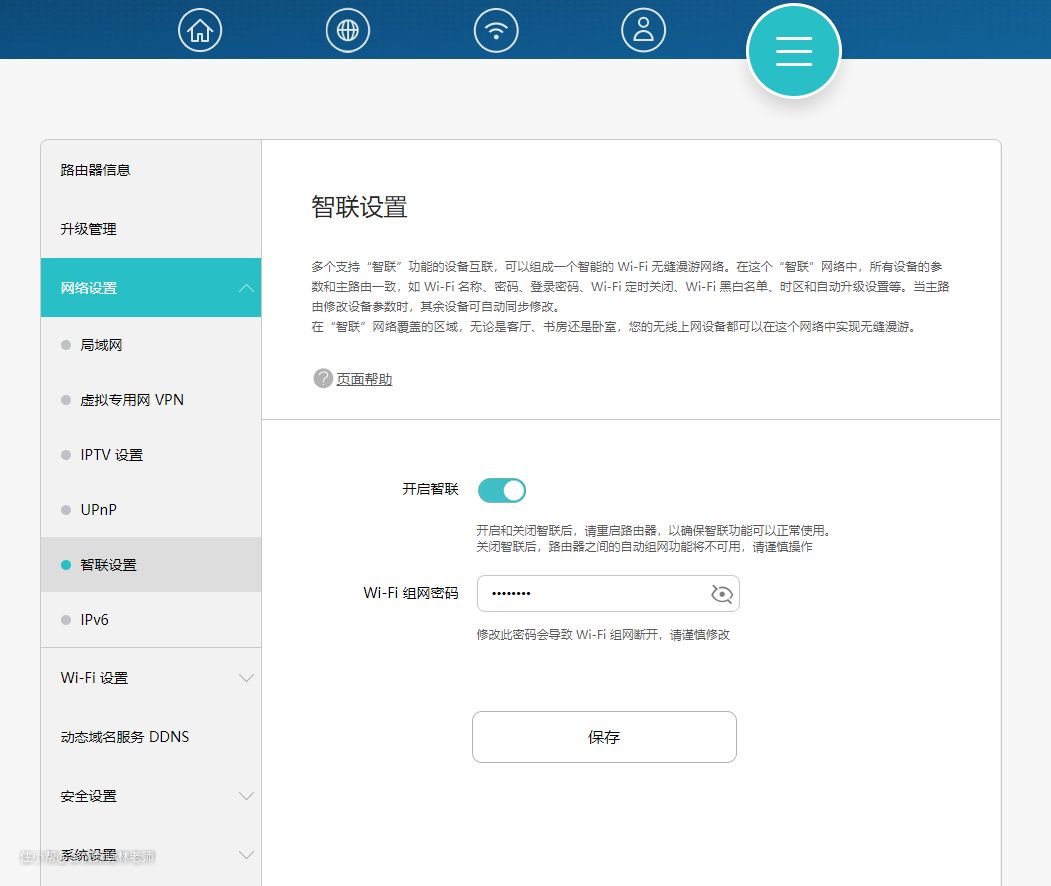The width and height of the screenshot is (1051, 886).
Task: Show password using the eye icon
Action: click(721, 594)
